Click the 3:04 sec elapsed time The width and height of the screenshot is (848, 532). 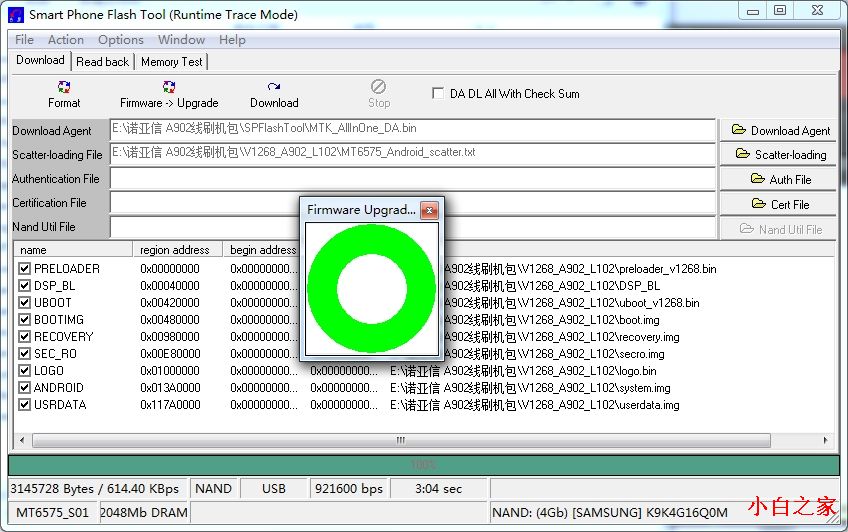click(x=439, y=489)
